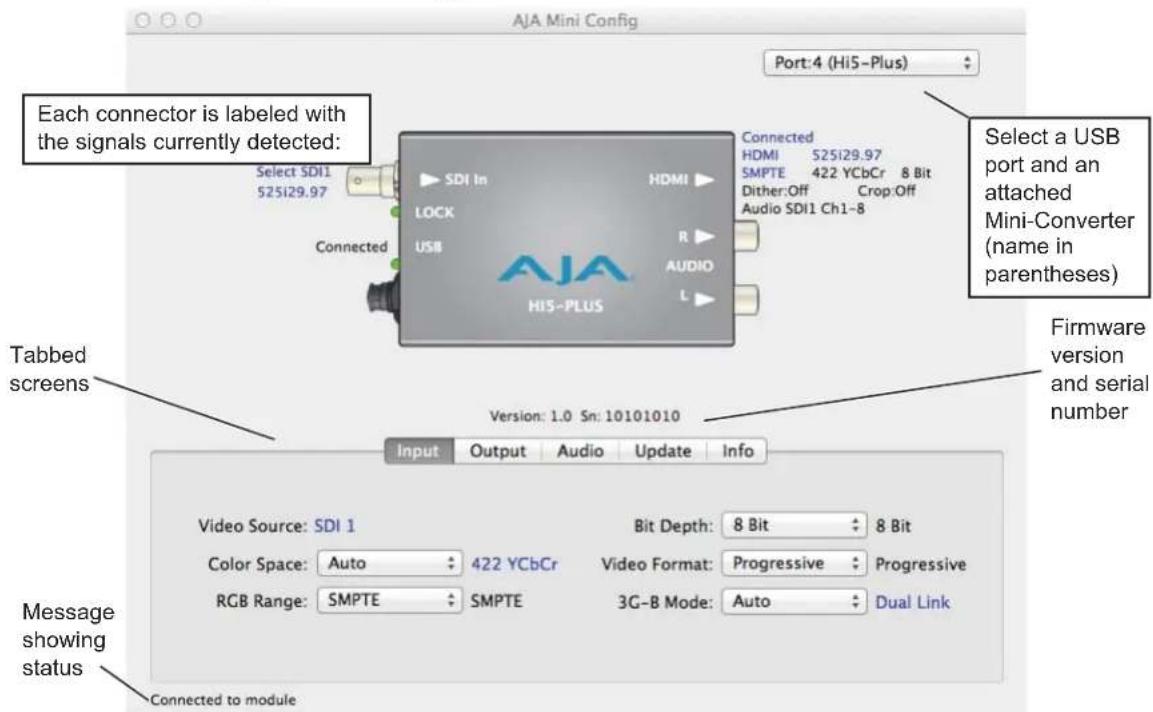The width and height of the screenshot is (1153, 712).
Task: Click the SDI 1 video source value
Action: (x=335, y=526)
